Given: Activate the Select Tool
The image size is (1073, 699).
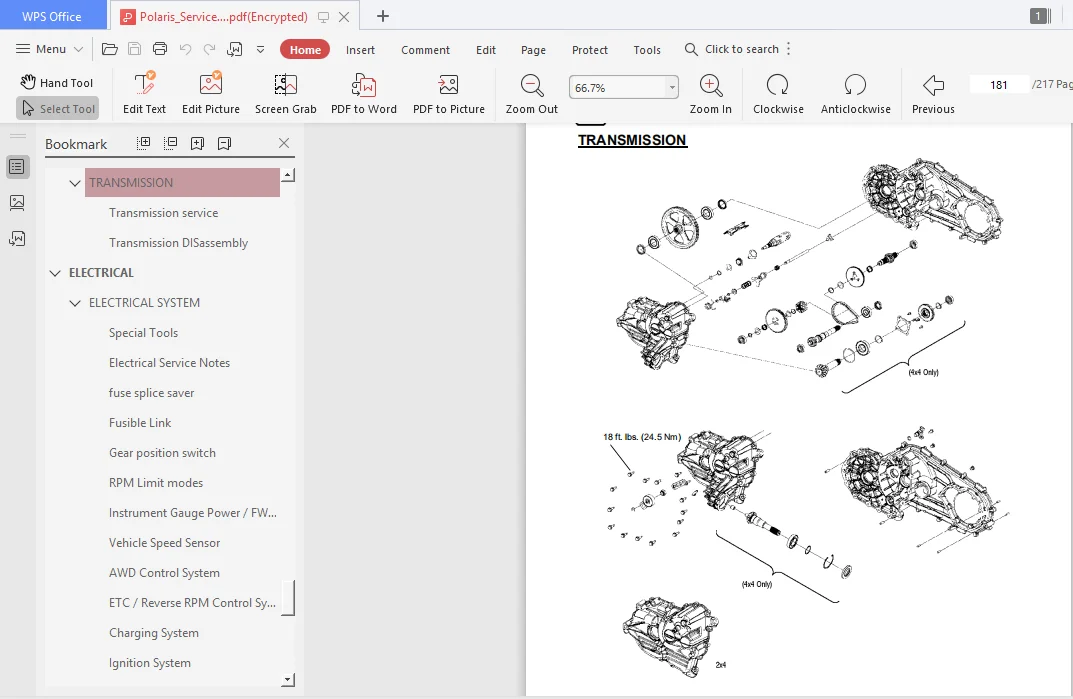Looking at the screenshot, I should [x=57, y=108].
